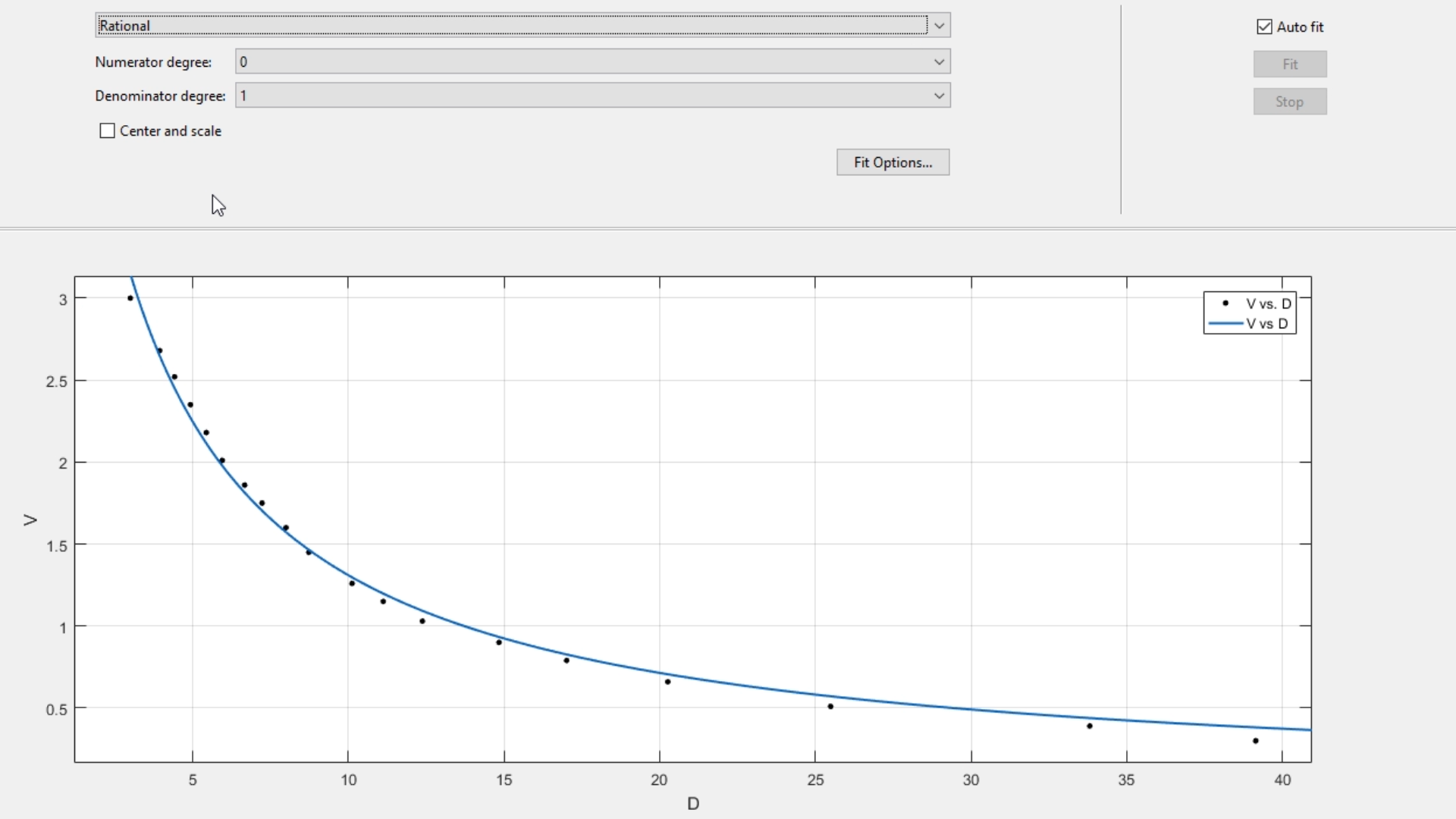Select the data point near D=34

click(1090, 726)
